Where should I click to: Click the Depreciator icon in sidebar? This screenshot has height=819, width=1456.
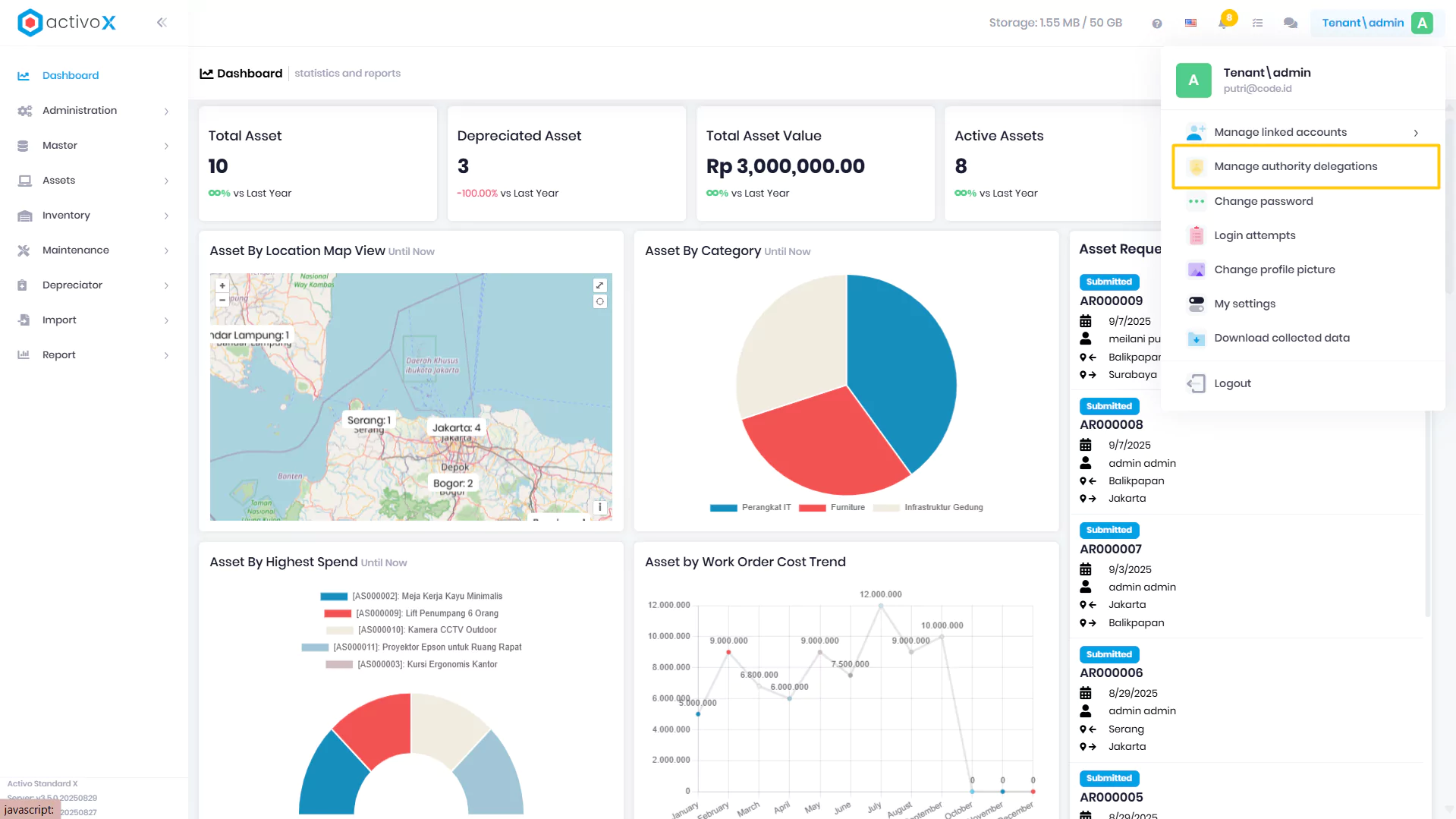coord(22,285)
